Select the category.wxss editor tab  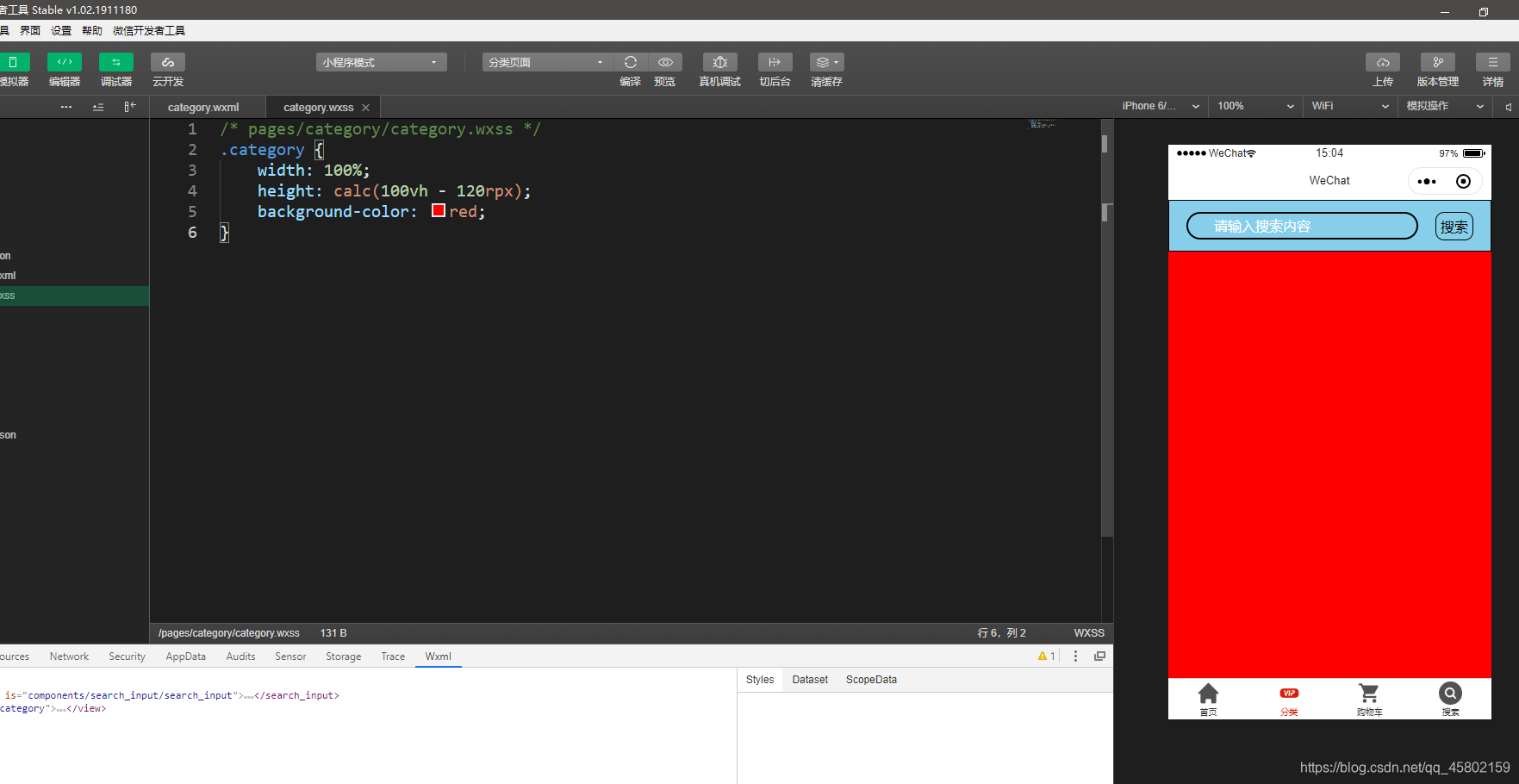[x=319, y=108]
